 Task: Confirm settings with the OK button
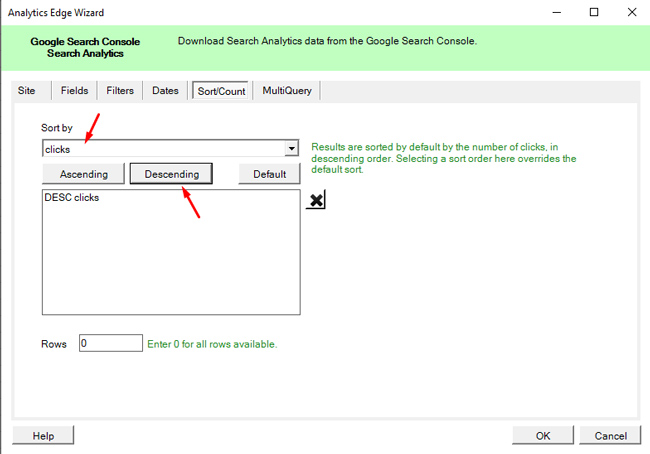click(x=542, y=436)
